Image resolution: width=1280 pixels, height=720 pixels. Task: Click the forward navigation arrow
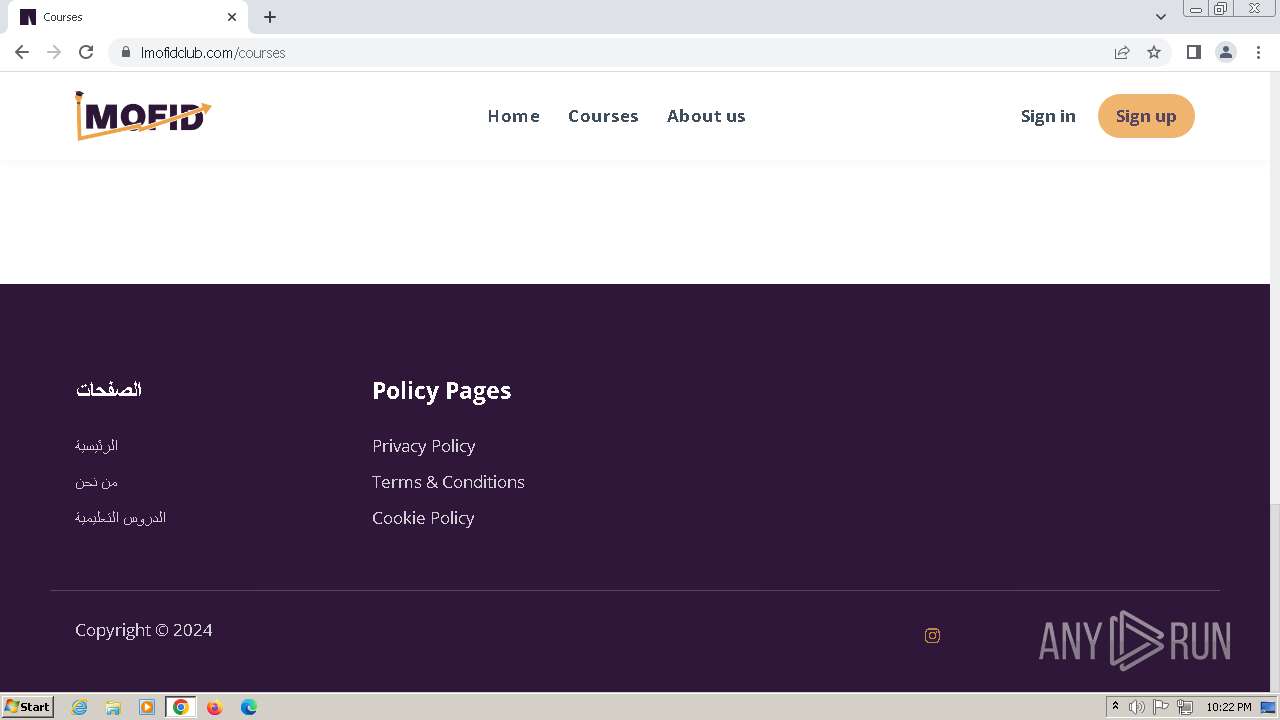(54, 52)
